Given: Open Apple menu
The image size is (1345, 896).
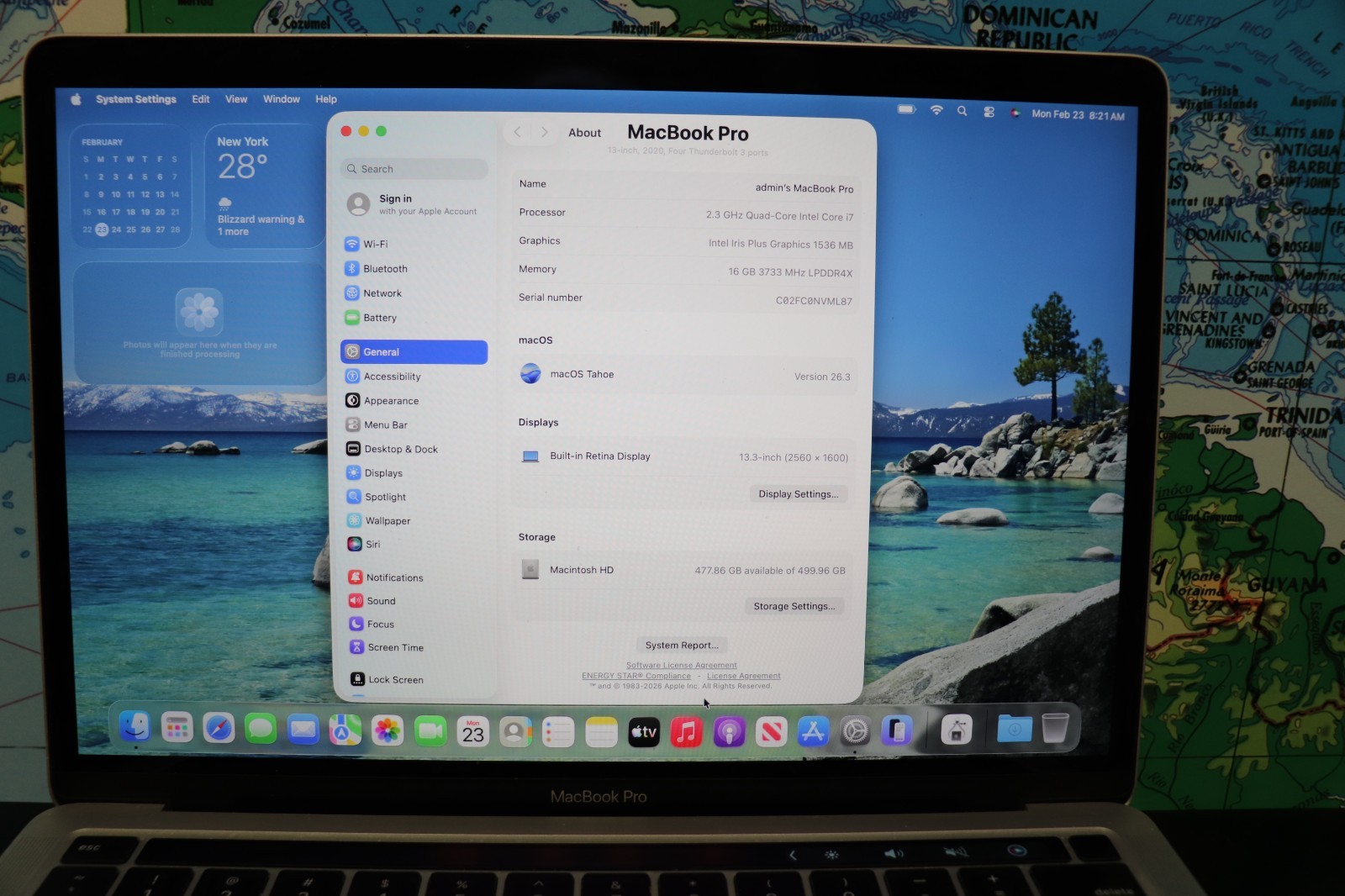Looking at the screenshot, I should (x=76, y=99).
